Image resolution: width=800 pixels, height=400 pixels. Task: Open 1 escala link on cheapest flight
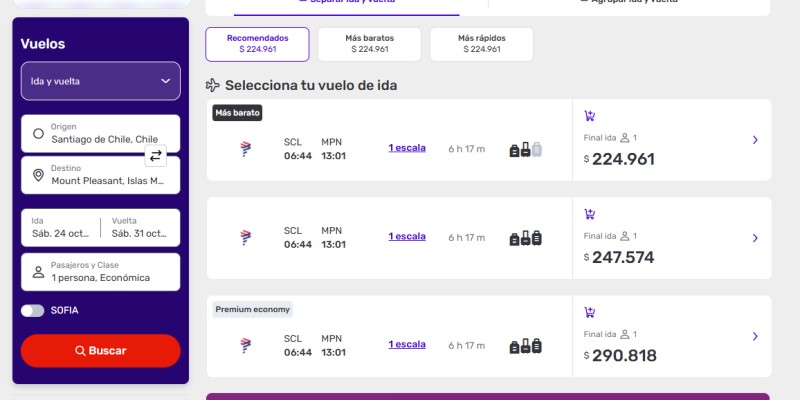pyautogui.click(x=407, y=148)
